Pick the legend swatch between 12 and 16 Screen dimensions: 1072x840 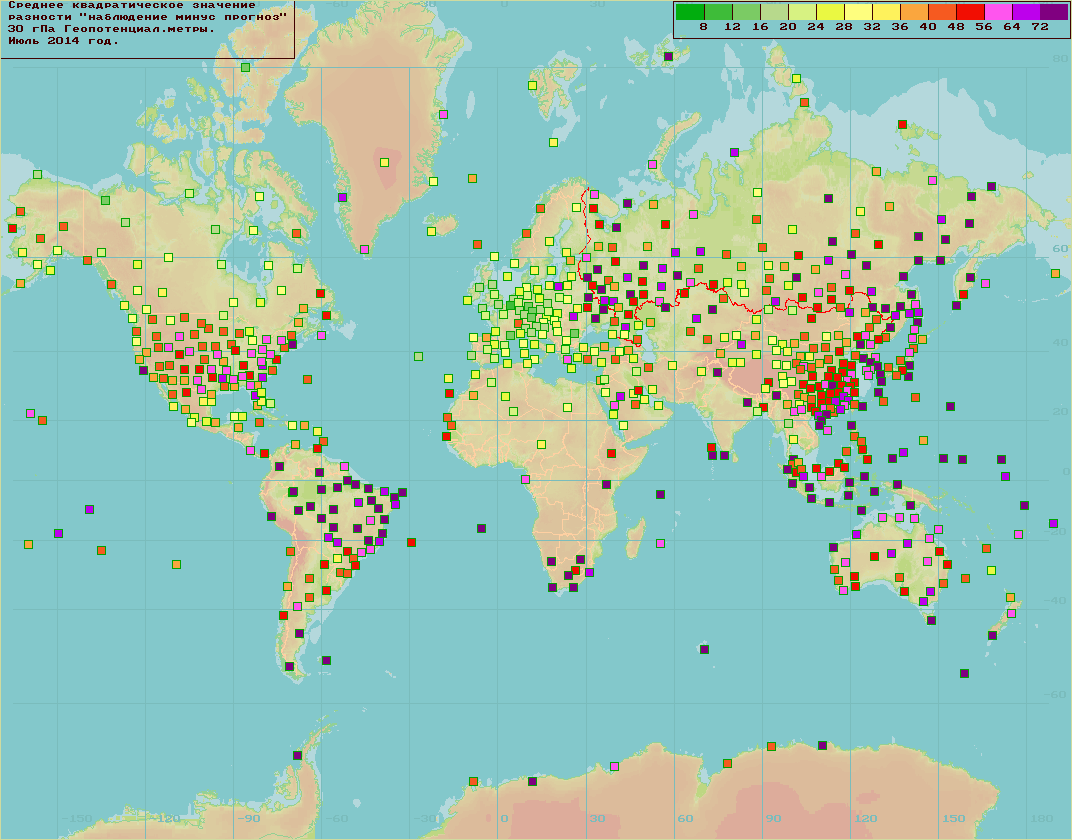[x=746, y=11]
